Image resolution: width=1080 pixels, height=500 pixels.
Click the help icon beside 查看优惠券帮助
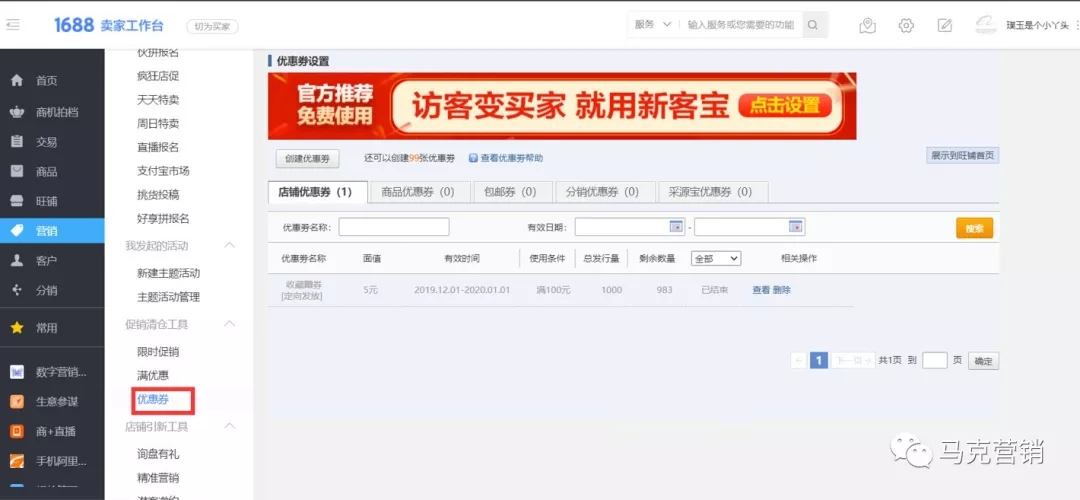point(473,158)
